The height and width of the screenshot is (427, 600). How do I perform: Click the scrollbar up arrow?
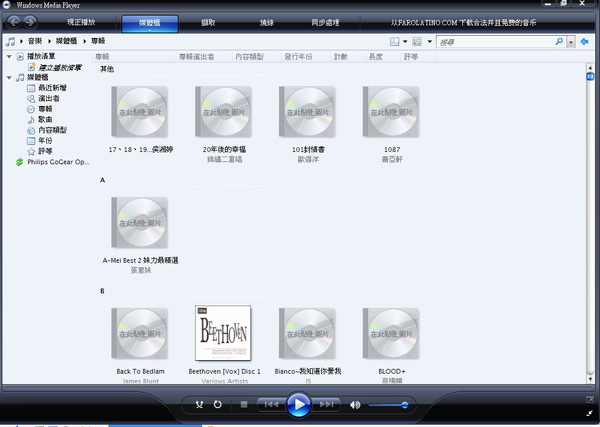point(590,67)
